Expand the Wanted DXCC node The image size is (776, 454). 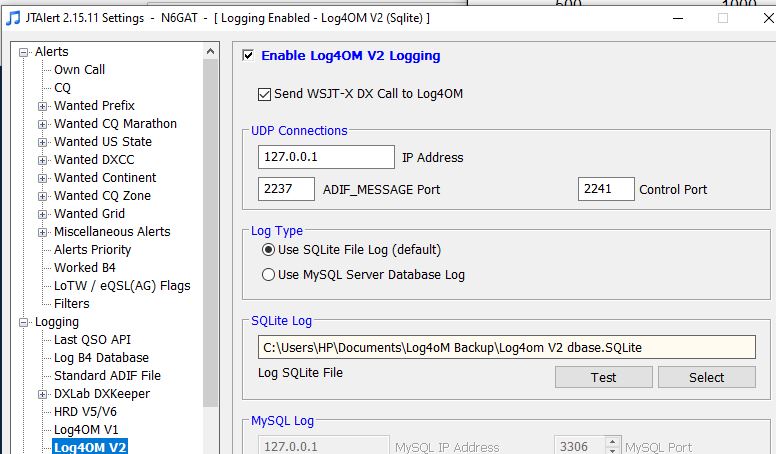pyautogui.click(x=43, y=160)
